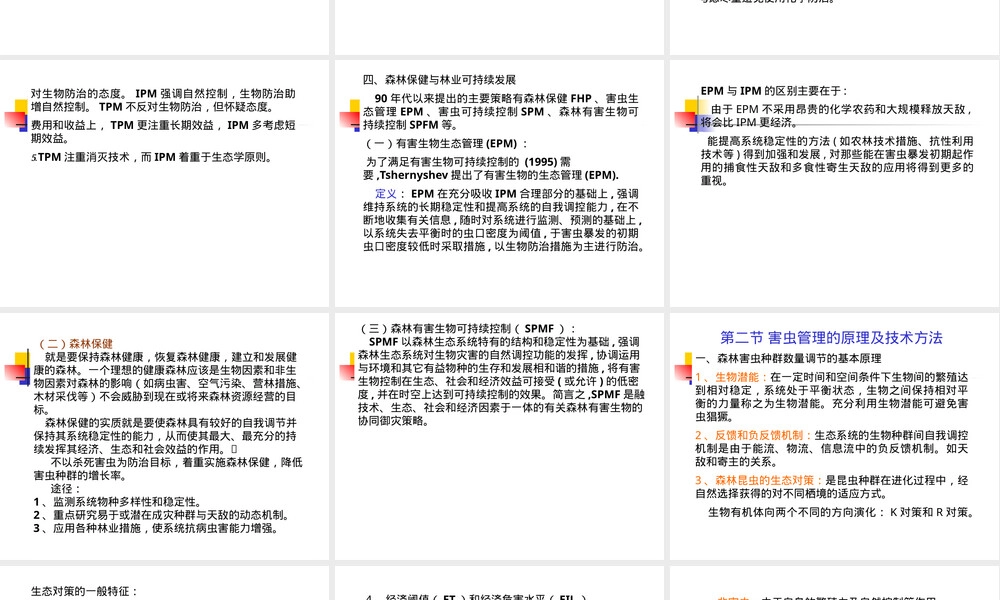This screenshot has width=1000, height=600.
Task: Select the slide headed EPM 与 IPM 的区别主要在于
Action: point(835,184)
